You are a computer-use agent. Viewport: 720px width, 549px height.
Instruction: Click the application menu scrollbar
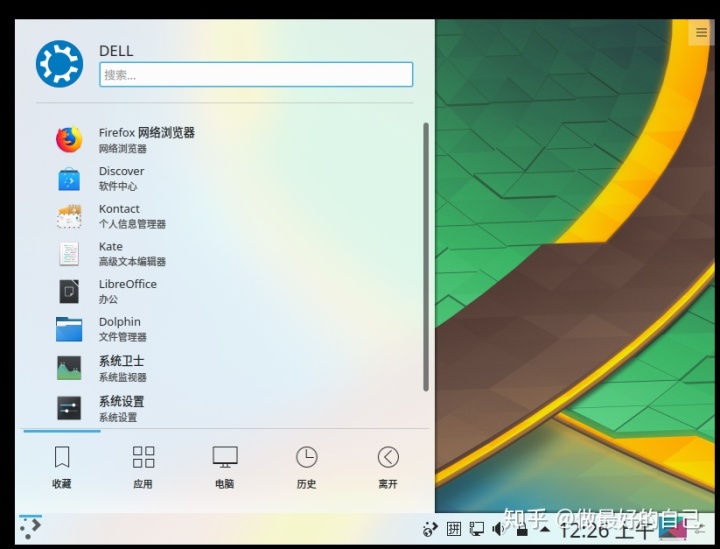(x=426, y=257)
